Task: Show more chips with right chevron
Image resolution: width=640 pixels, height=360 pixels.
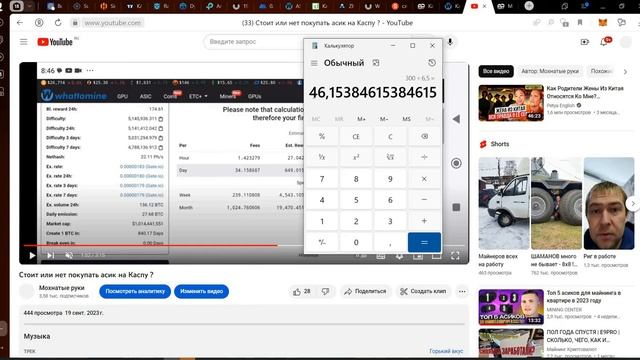Action: pos(625,71)
